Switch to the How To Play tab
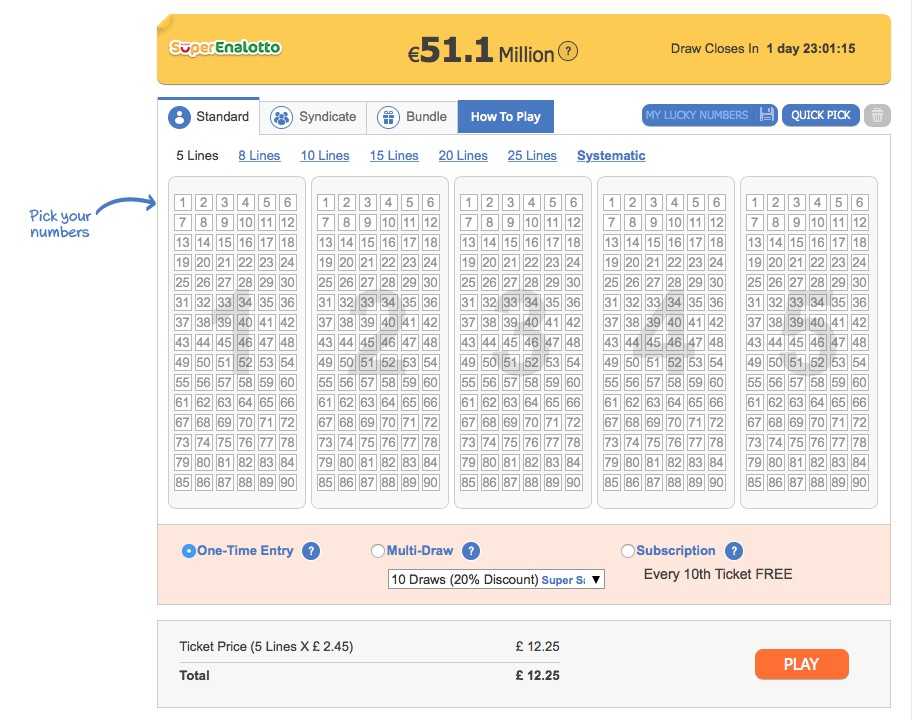The width and height of the screenshot is (923, 720). click(506, 117)
